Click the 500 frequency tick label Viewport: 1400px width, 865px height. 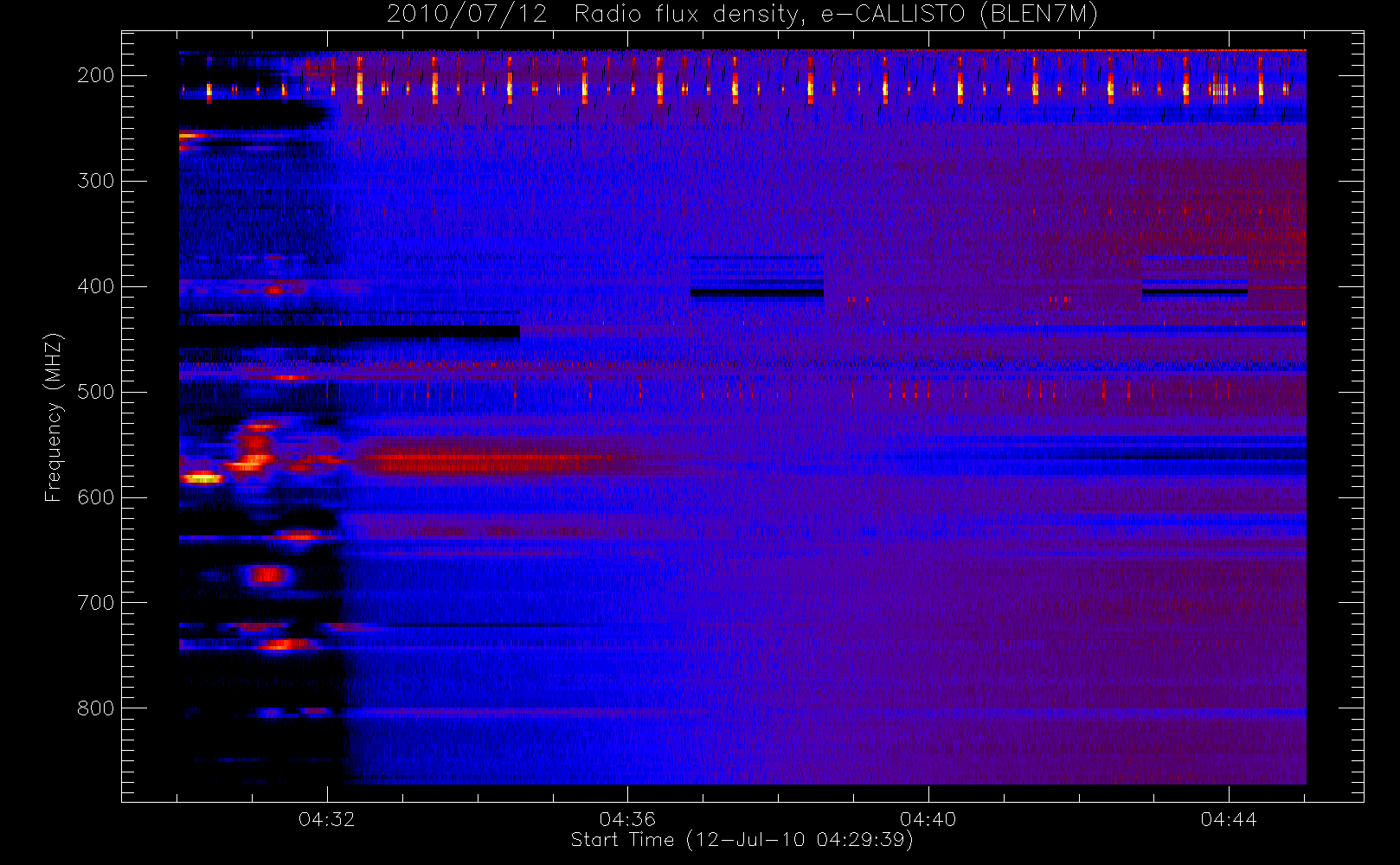pos(96,392)
